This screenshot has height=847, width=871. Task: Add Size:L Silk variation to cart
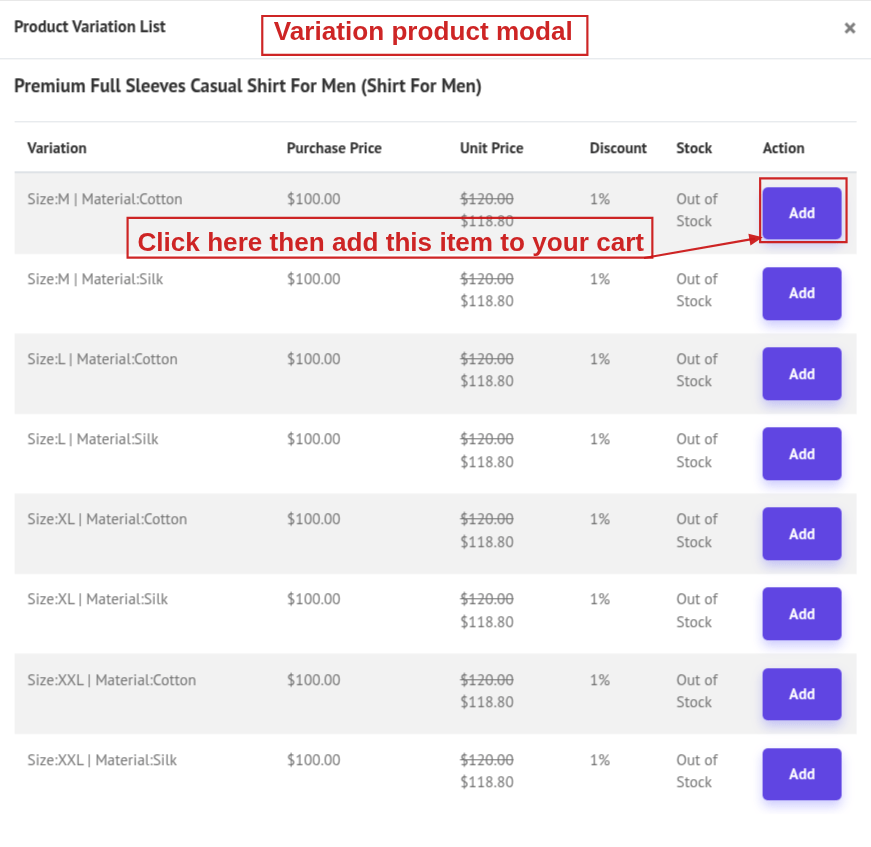pos(801,454)
